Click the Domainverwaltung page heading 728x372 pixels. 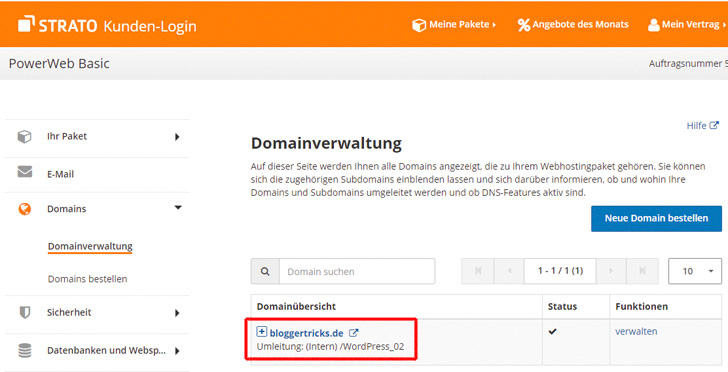pyautogui.click(x=326, y=143)
